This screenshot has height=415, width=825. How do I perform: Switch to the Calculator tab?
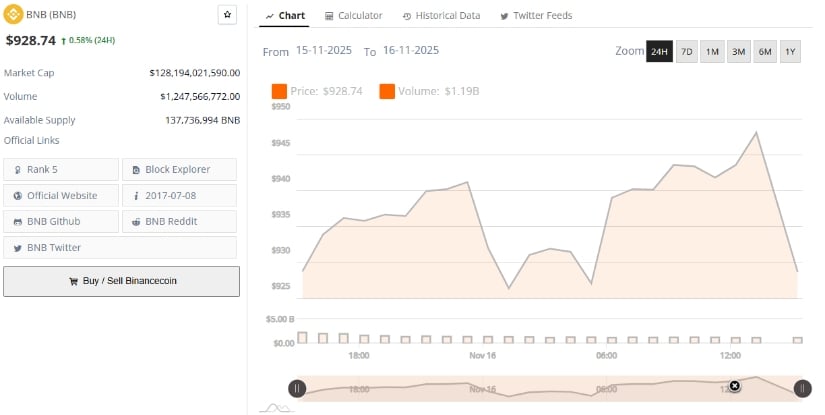tap(352, 16)
